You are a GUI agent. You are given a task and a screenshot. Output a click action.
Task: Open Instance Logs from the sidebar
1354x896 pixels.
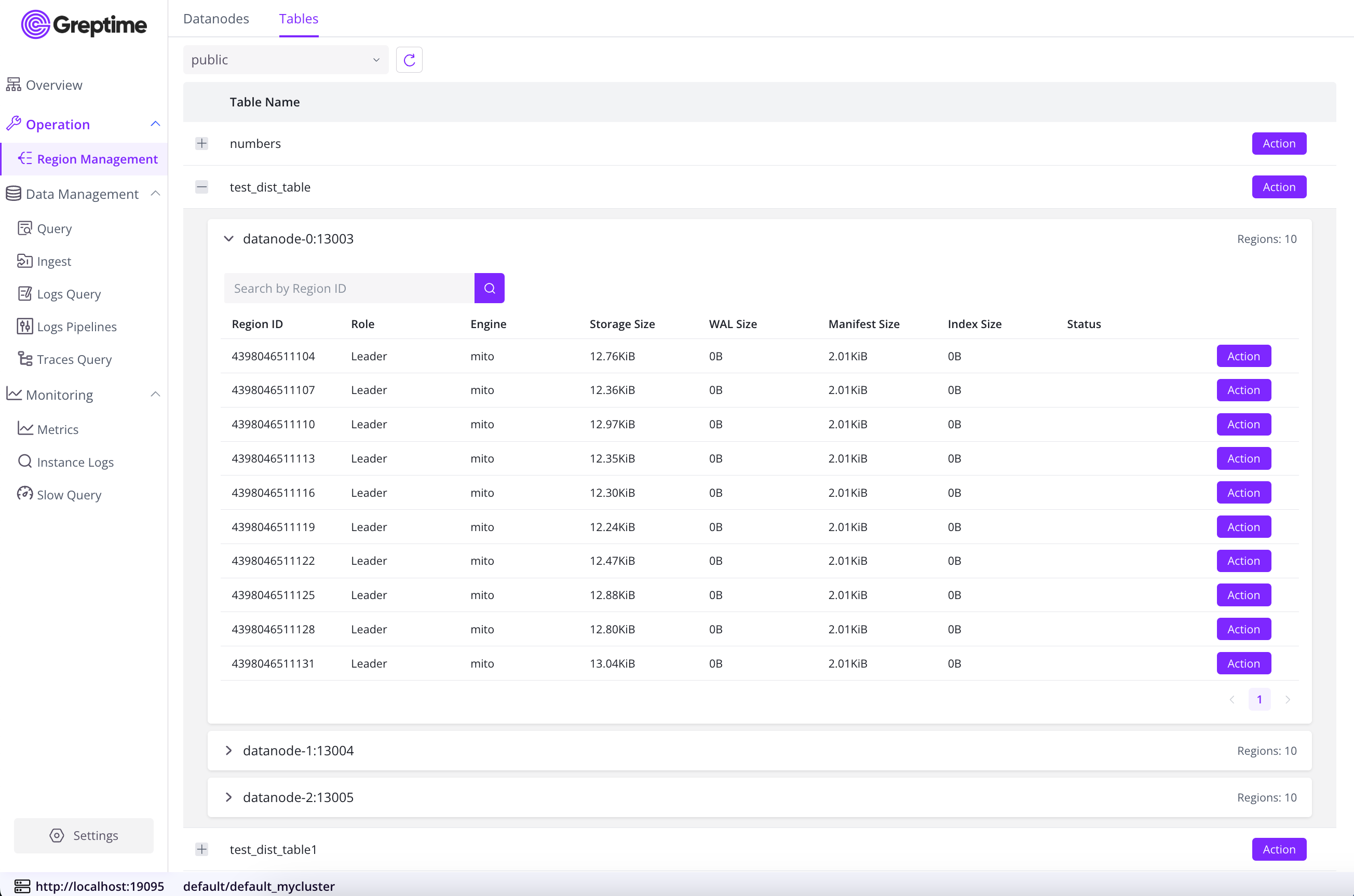pos(75,463)
